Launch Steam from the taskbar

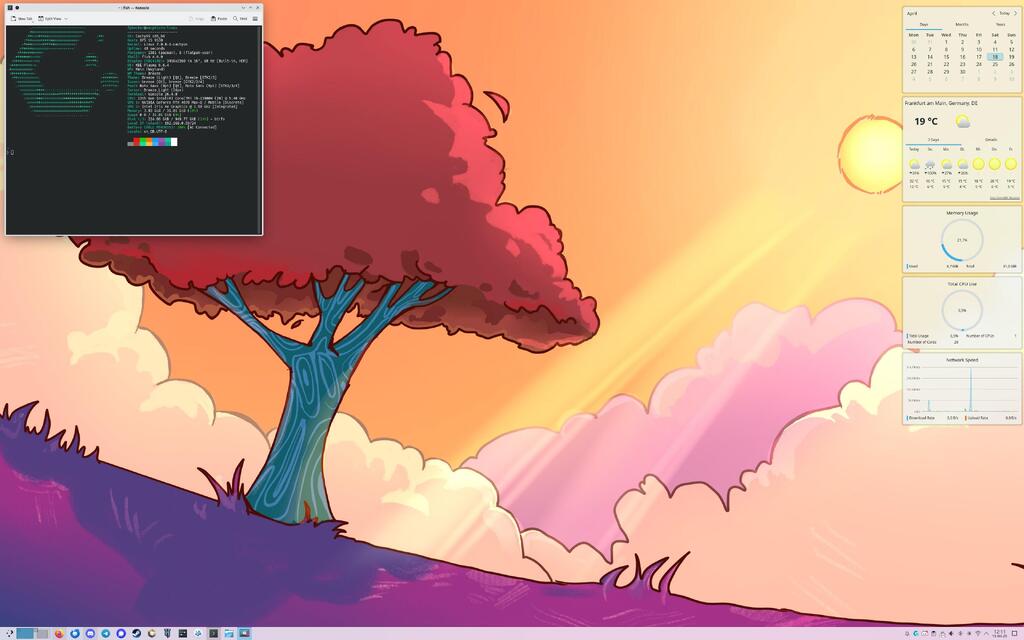136,633
